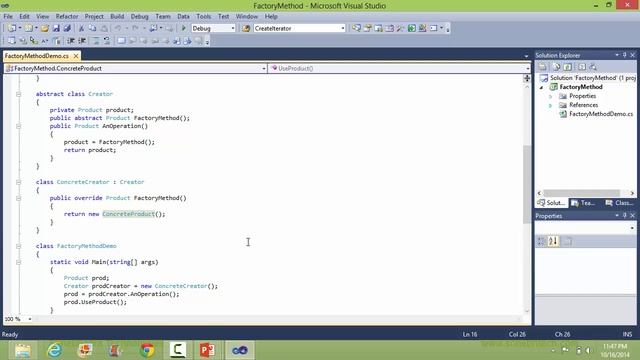
Task: Toggle auto-hide pin on Solution Explorer
Action: point(624,55)
